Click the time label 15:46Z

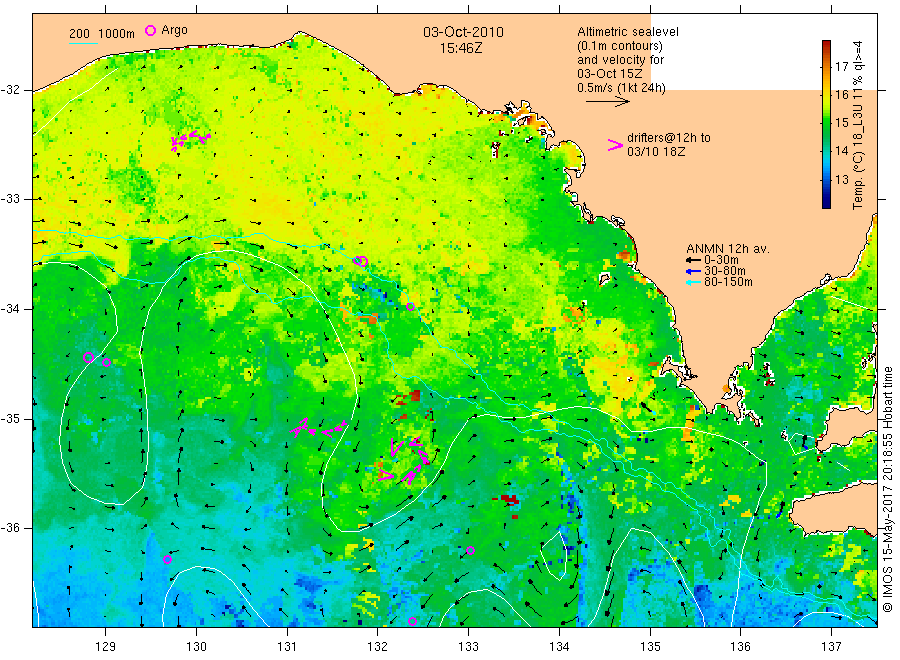(461, 48)
